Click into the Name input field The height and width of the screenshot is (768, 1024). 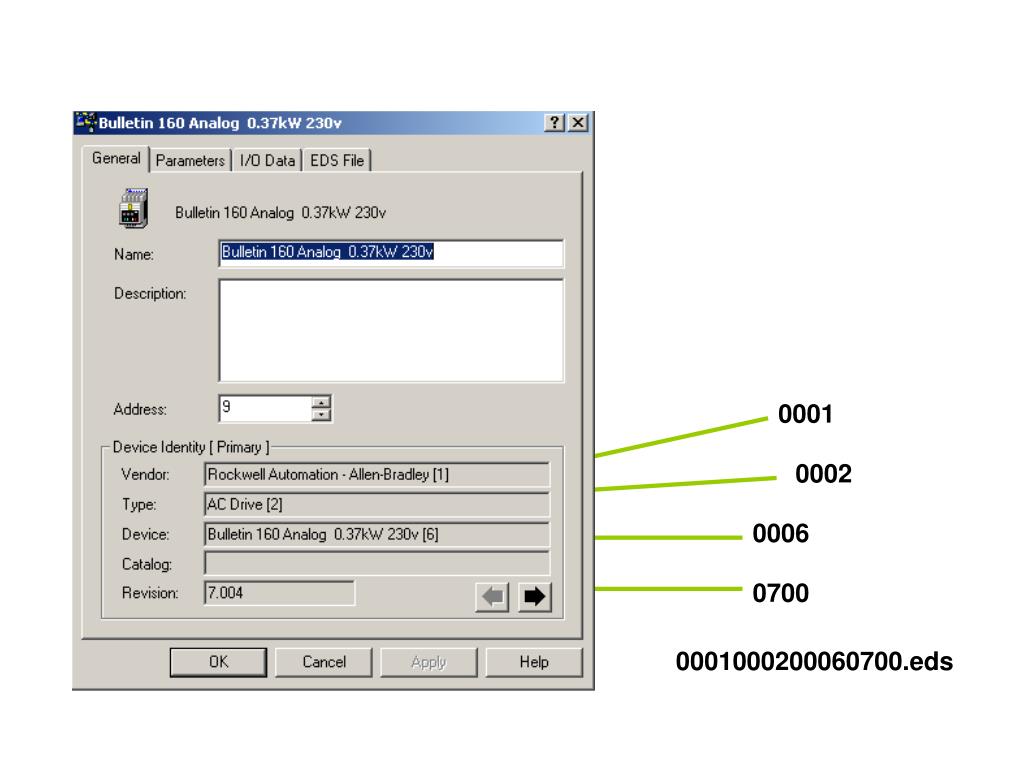point(391,253)
